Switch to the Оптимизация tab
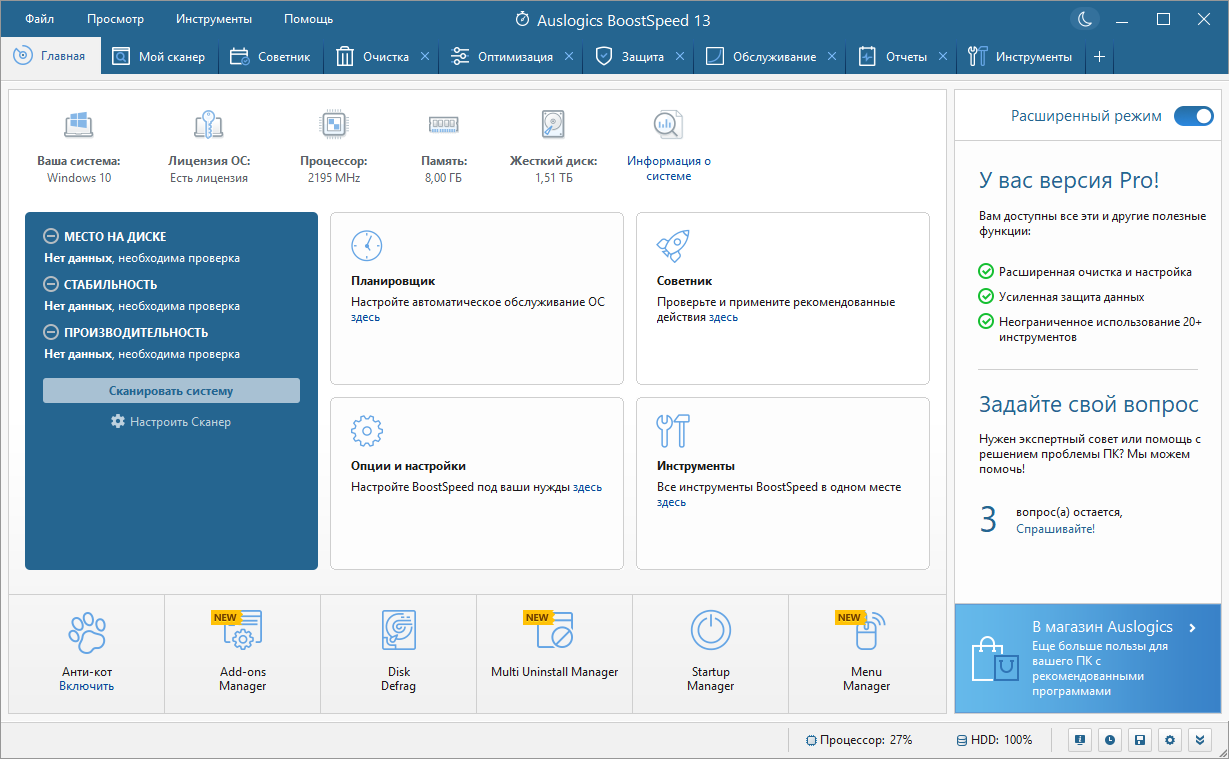1229x759 pixels. 515,57
